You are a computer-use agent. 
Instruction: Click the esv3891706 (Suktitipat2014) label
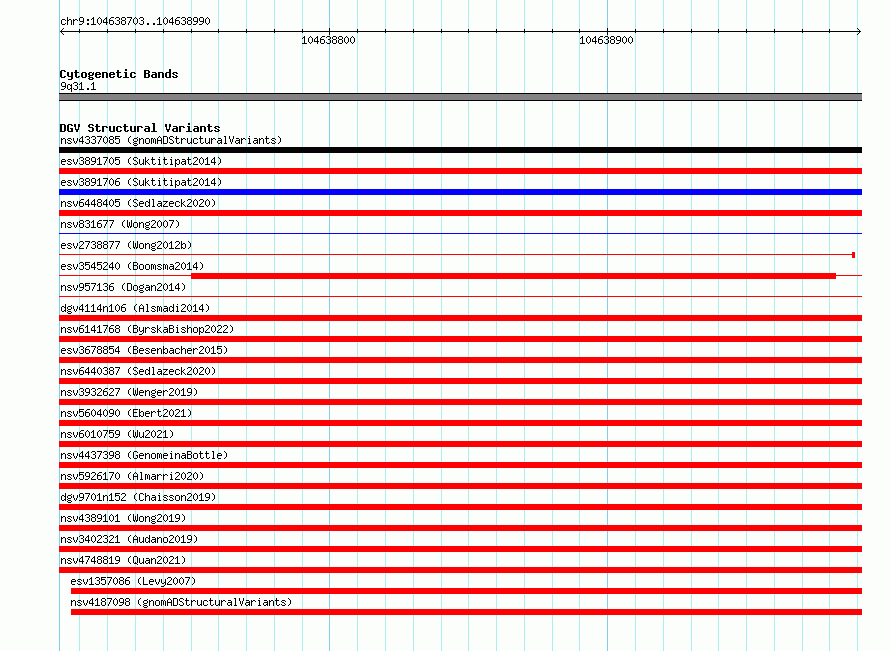pos(141,182)
